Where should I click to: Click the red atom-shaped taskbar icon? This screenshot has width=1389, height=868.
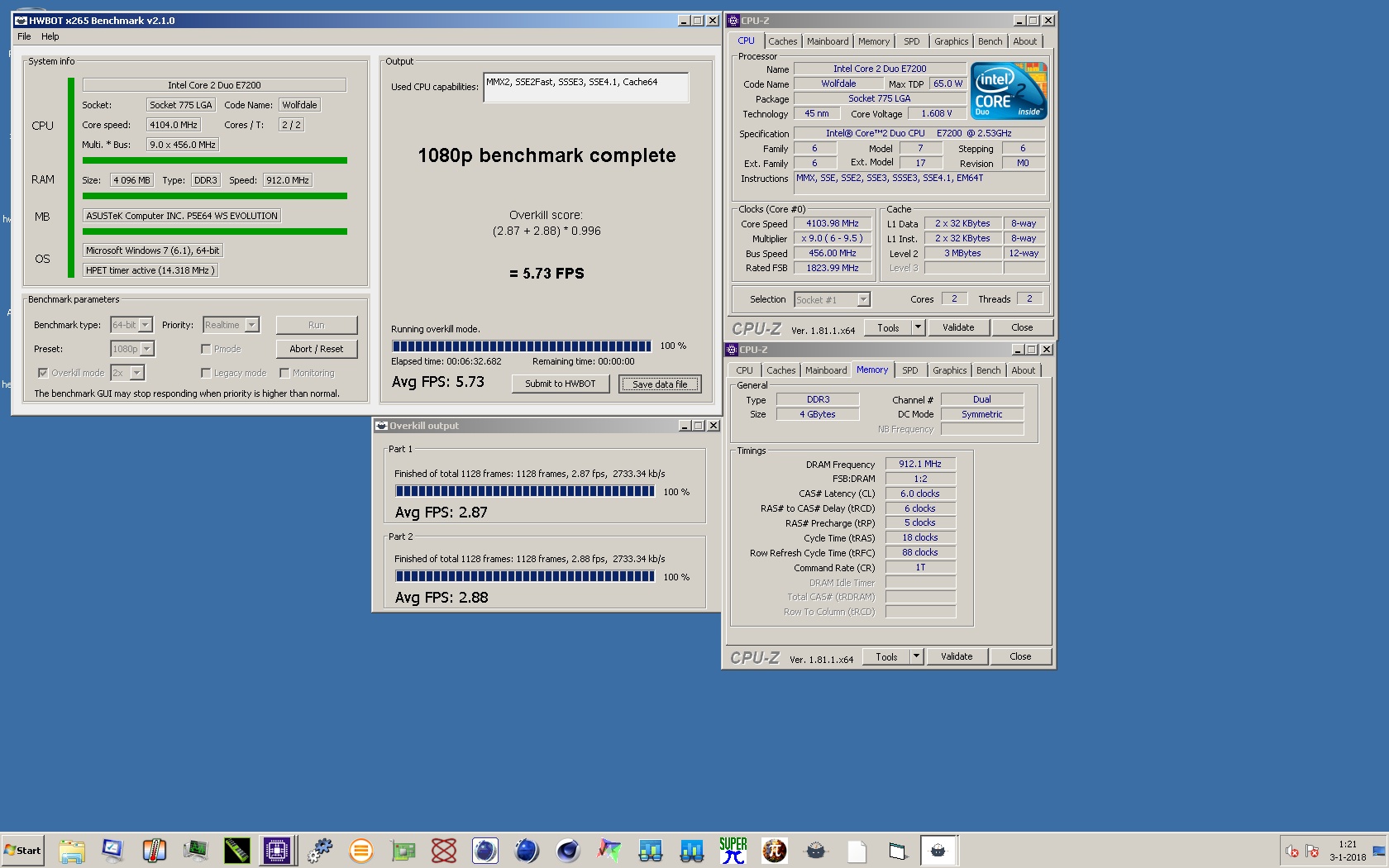pyautogui.click(x=444, y=851)
